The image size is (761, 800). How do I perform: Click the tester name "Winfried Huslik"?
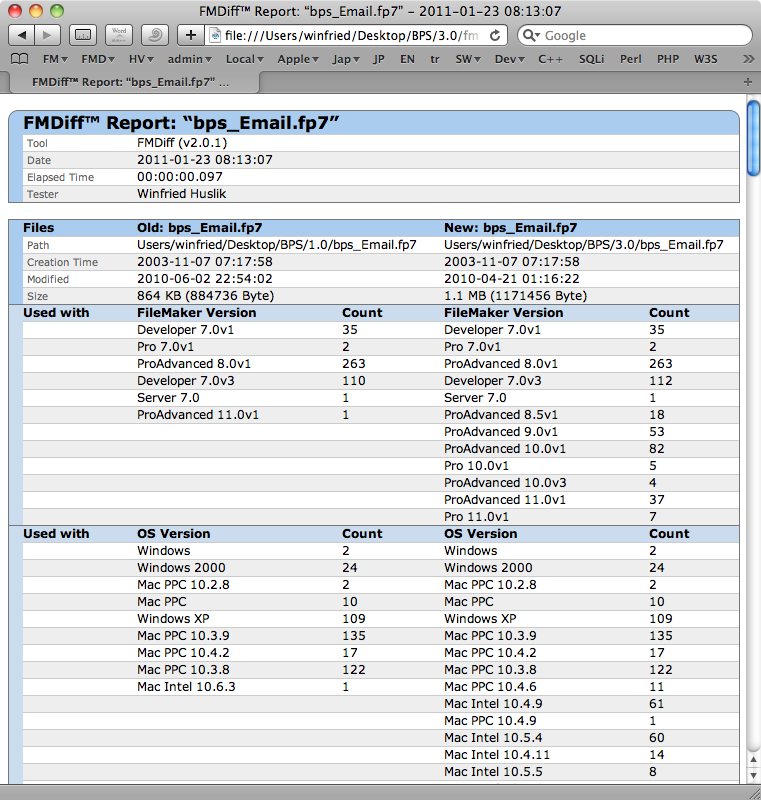click(181, 194)
